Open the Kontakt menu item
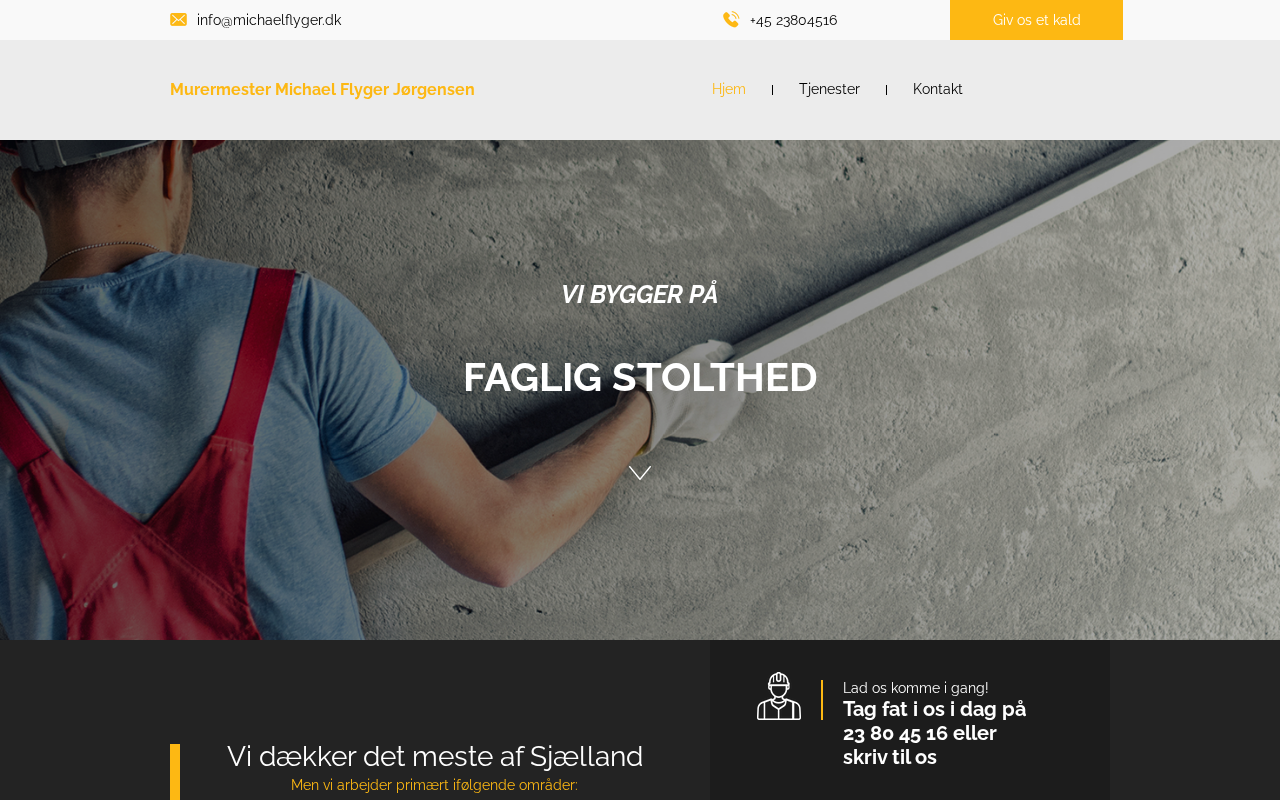This screenshot has height=800, width=1280. click(938, 89)
